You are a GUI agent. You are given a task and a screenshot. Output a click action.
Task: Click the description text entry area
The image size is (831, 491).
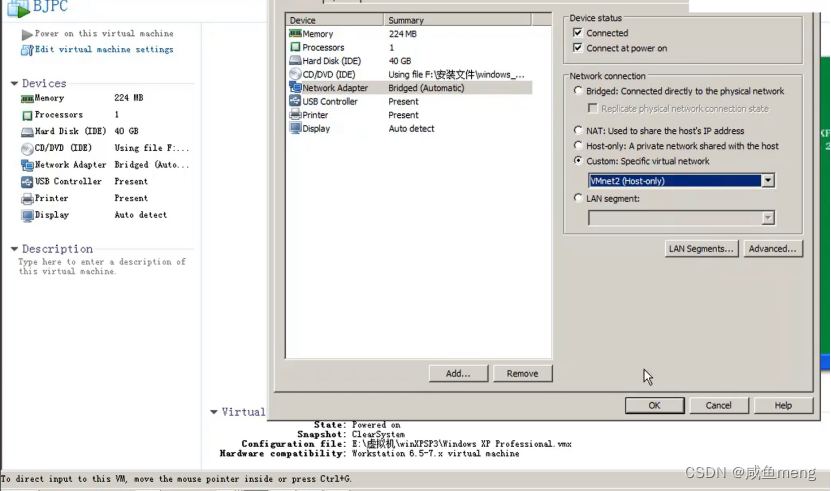(x=102, y=266)
